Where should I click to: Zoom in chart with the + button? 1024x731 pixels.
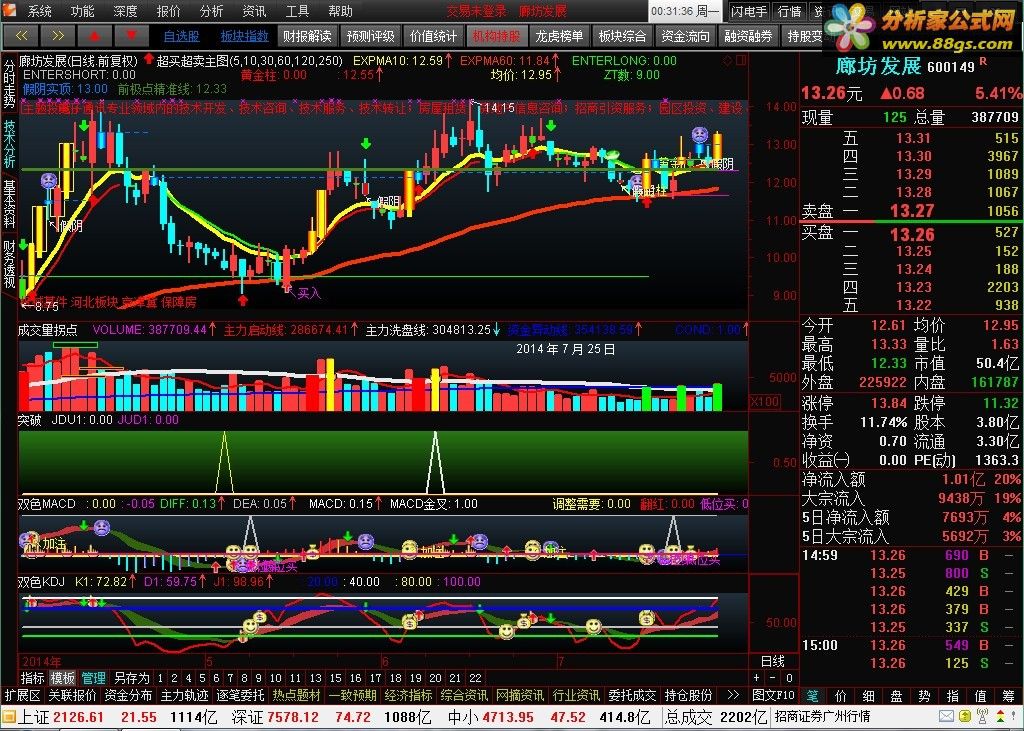(757, 678)
